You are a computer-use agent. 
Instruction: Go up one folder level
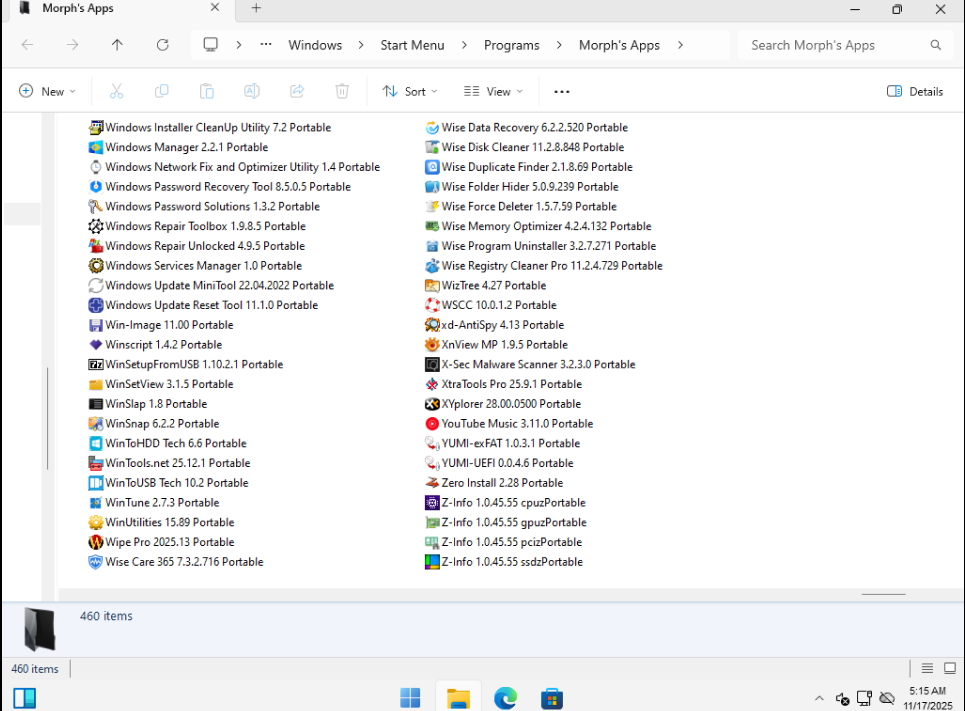pyautogui.click(x=117, y=45)
